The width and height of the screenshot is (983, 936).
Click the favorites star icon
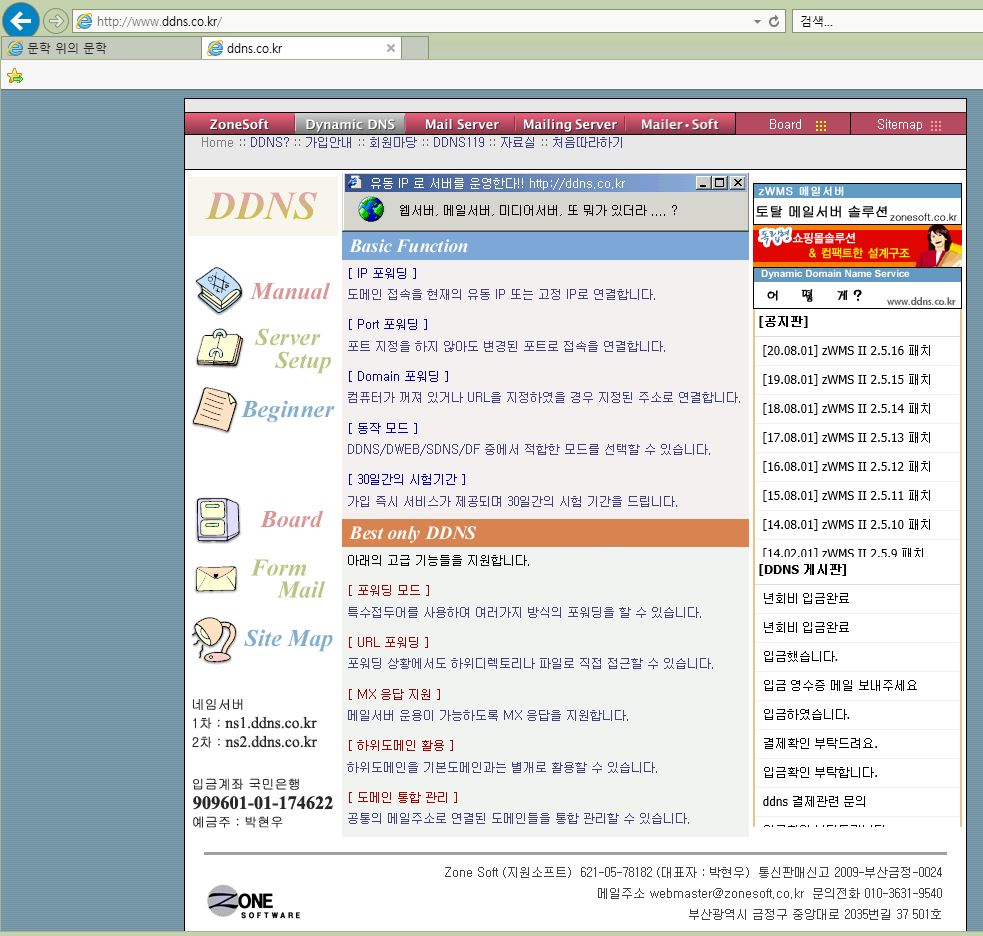(x=14, y=76)
